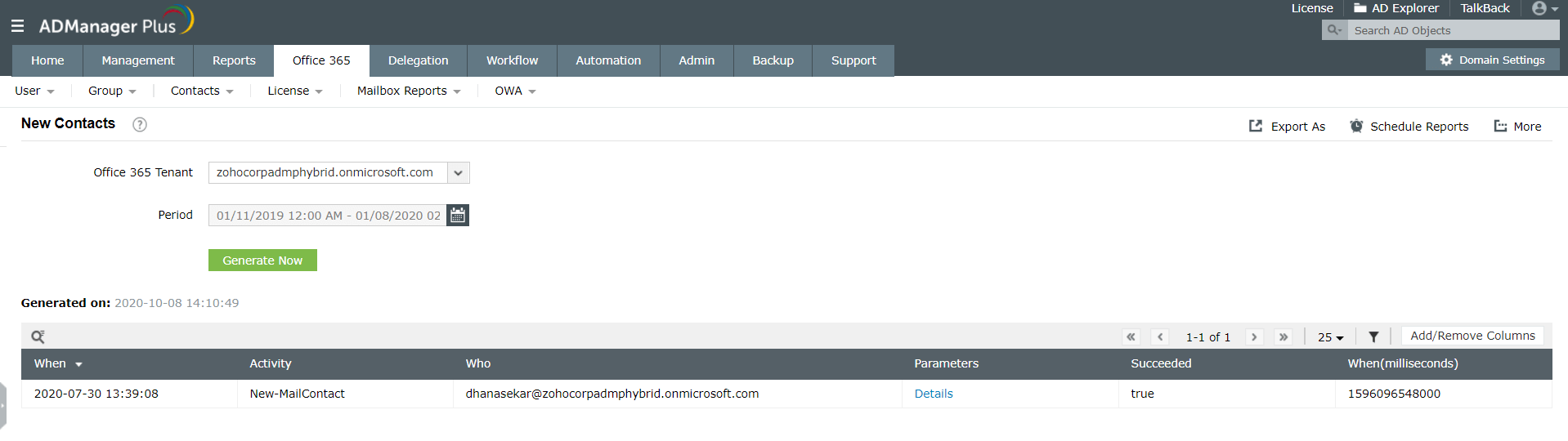Switch to the Delegation tab

(419, 60)
